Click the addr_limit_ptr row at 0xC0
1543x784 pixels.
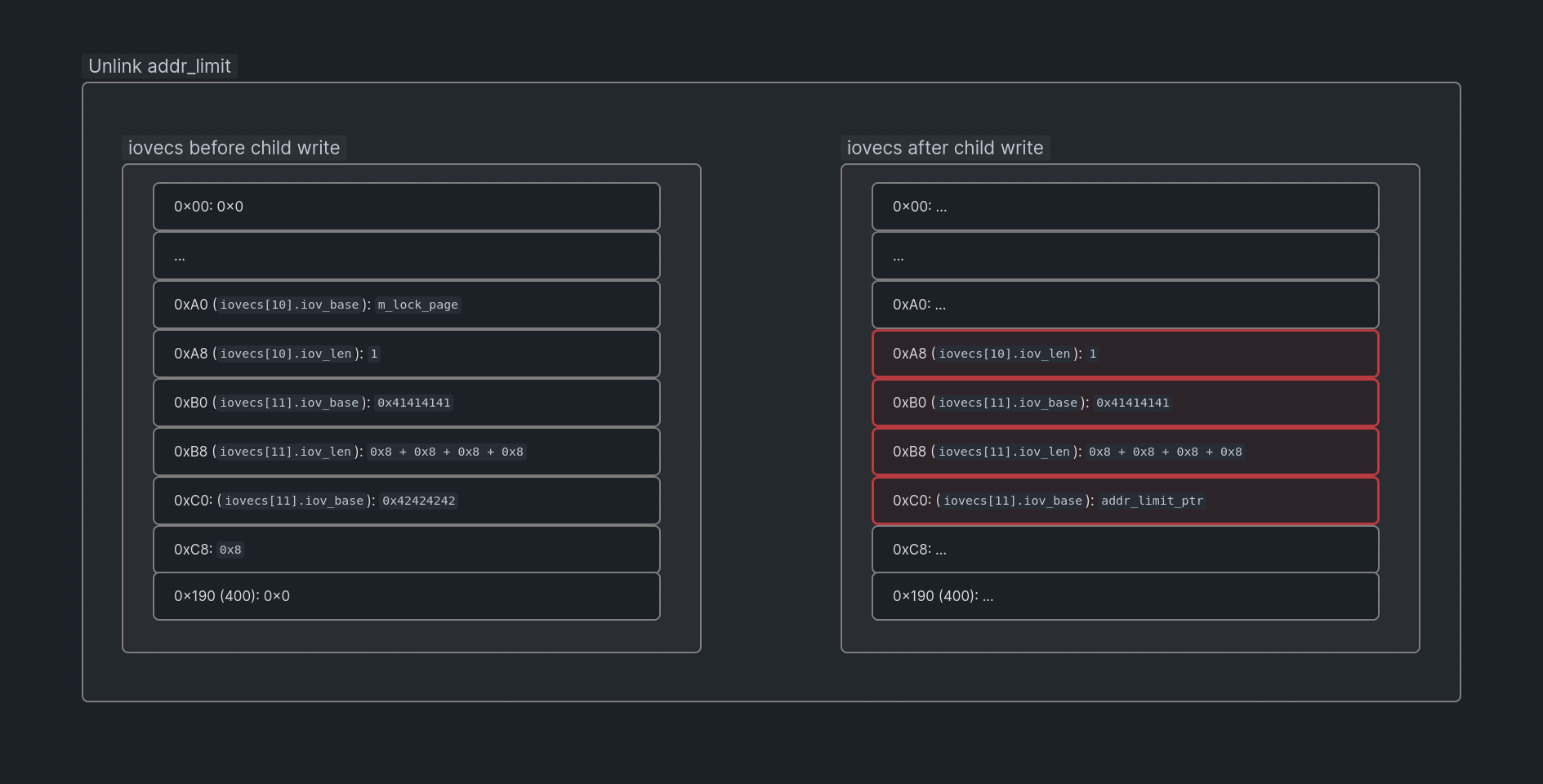click(x=1125, y=501)
